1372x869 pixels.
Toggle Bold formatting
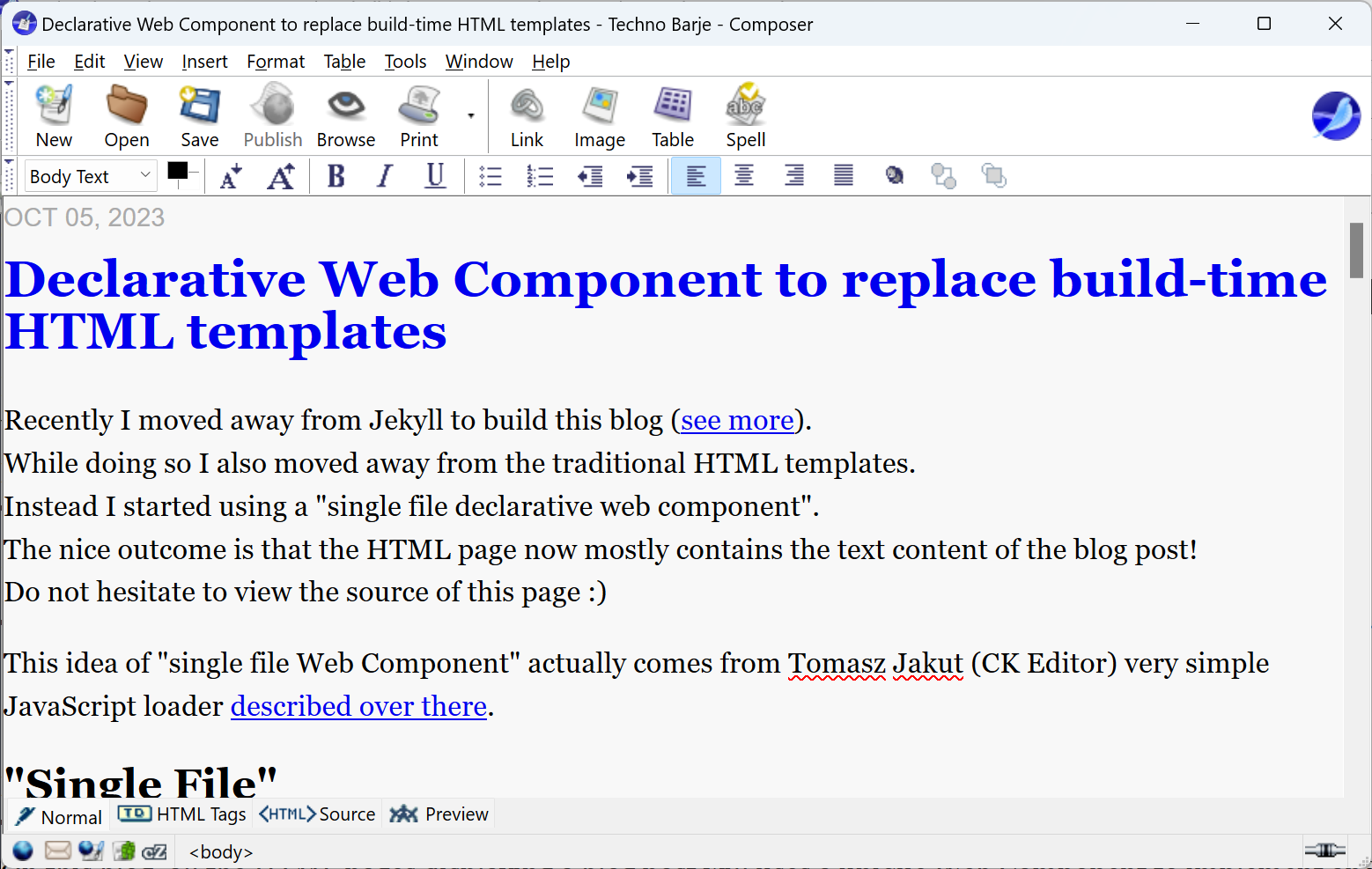[x=336, y=177]
